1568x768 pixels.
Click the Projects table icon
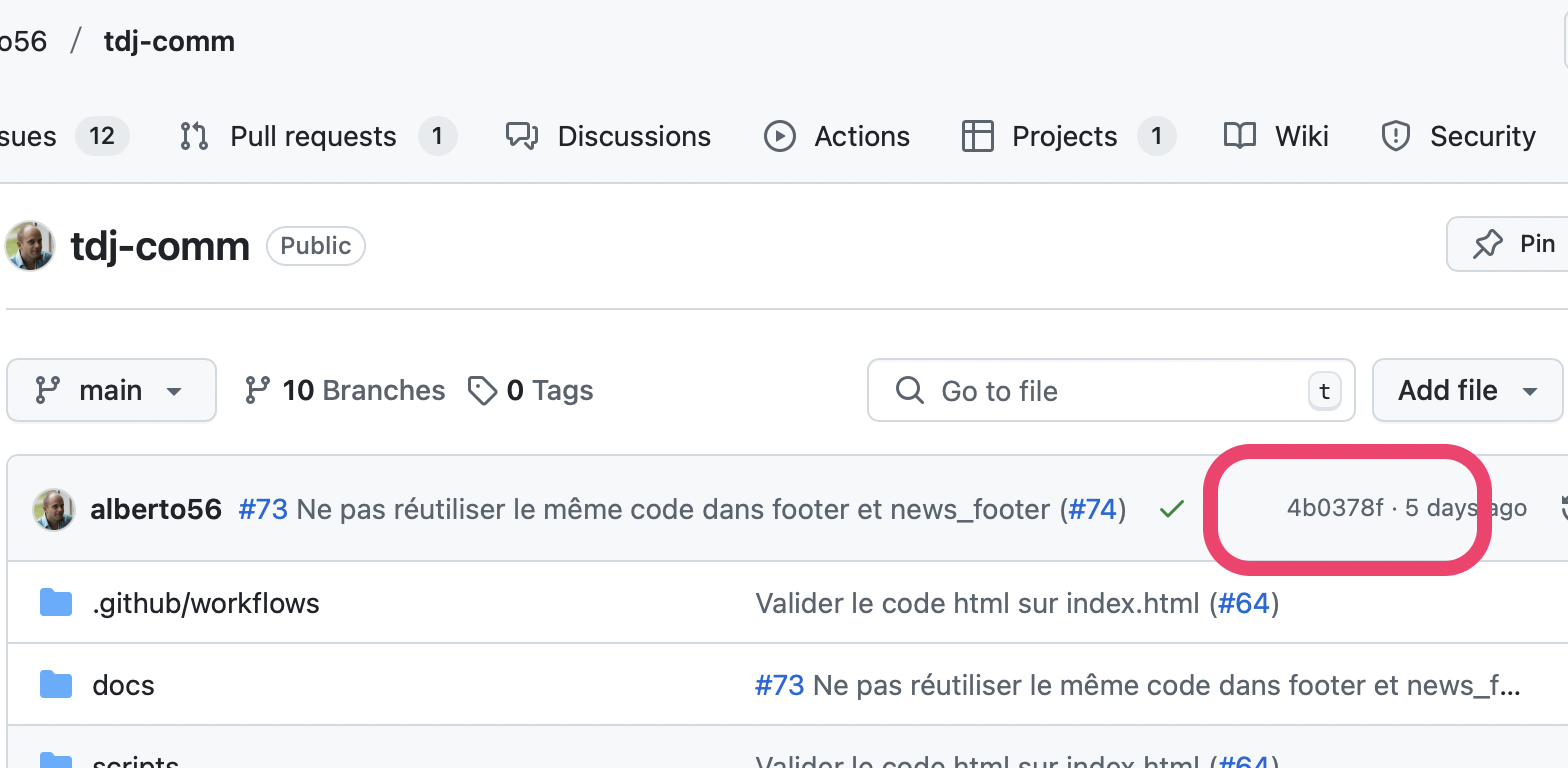(977, 136)
